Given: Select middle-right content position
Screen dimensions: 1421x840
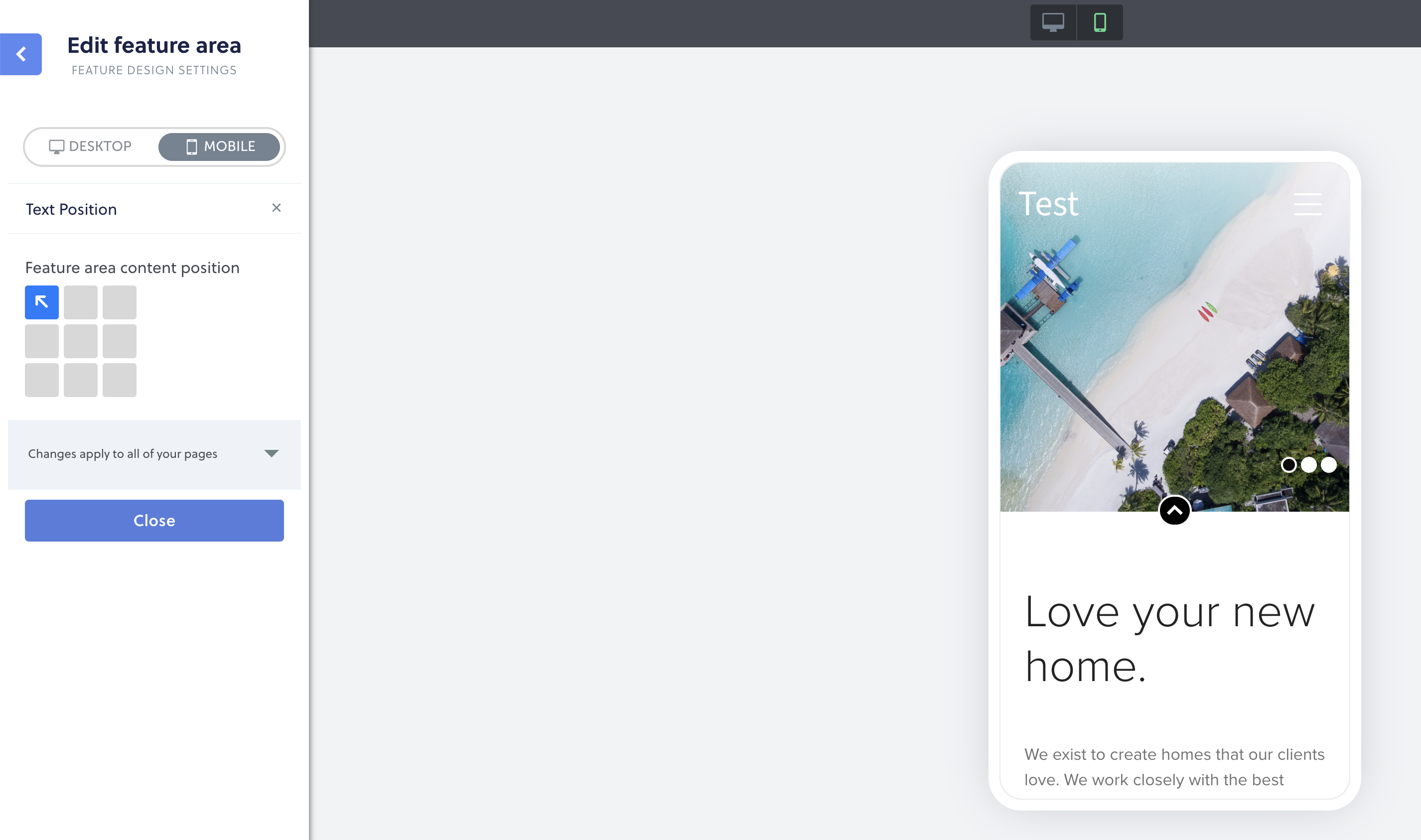Looking at the screenshot, I should pyautogui.click(x=120, y=341).
